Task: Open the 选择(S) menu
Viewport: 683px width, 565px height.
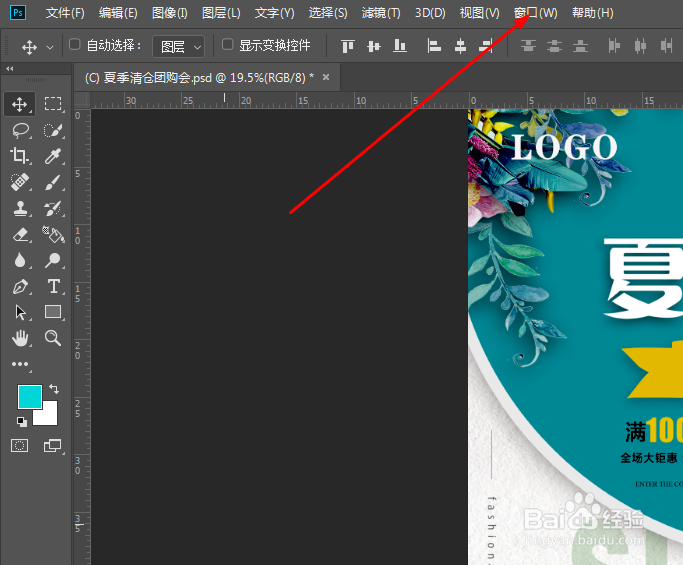Action: [328, 13]
